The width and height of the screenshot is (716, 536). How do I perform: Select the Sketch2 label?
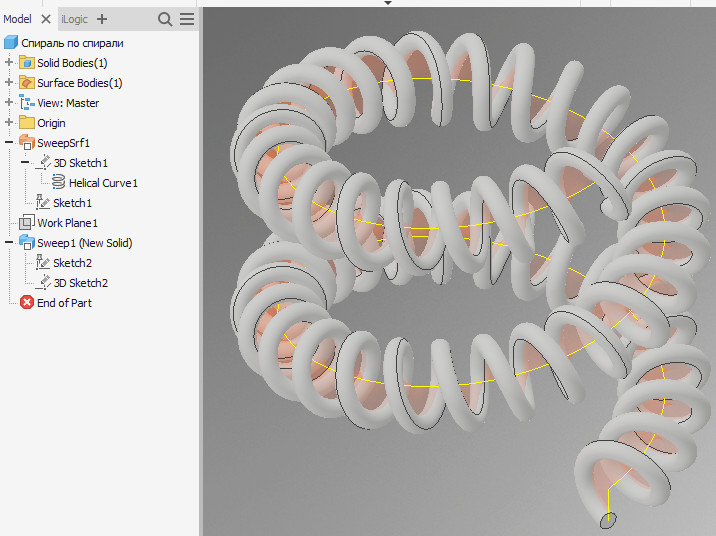[x=72, y=263]
